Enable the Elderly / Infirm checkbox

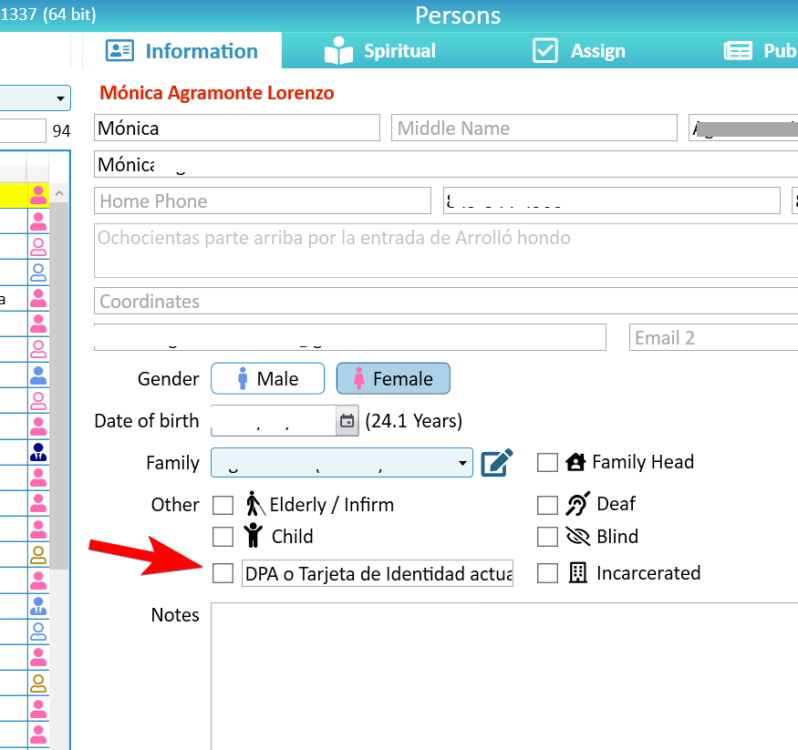(223, 505)
